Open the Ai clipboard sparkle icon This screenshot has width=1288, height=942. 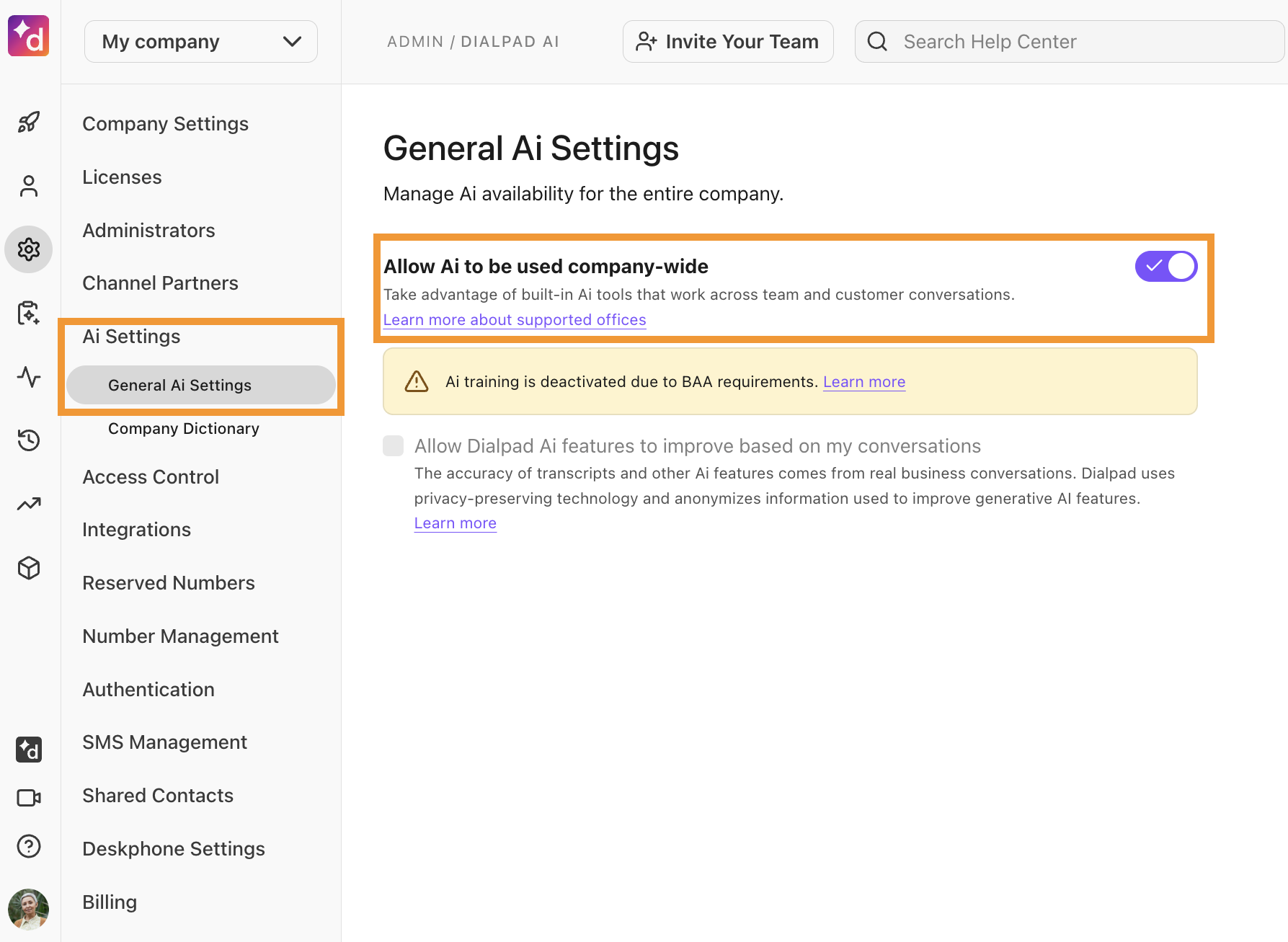(x=29, y=313)
